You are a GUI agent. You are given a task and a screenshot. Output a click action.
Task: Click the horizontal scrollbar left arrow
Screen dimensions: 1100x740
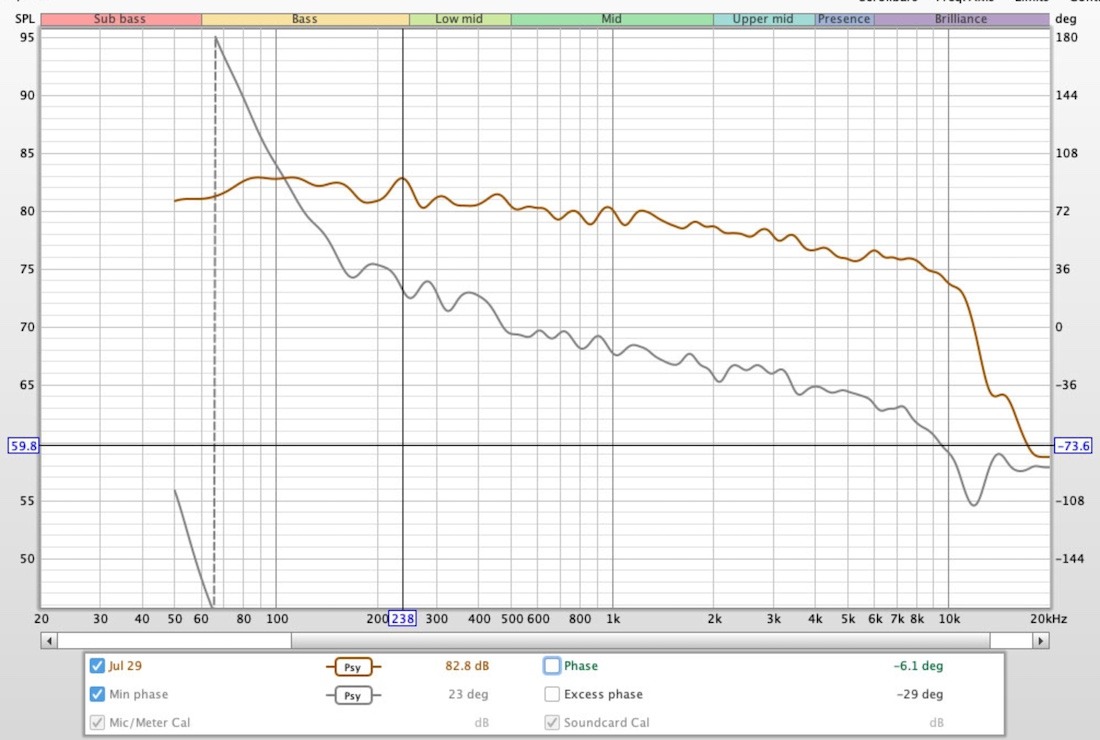pos(49,640)
